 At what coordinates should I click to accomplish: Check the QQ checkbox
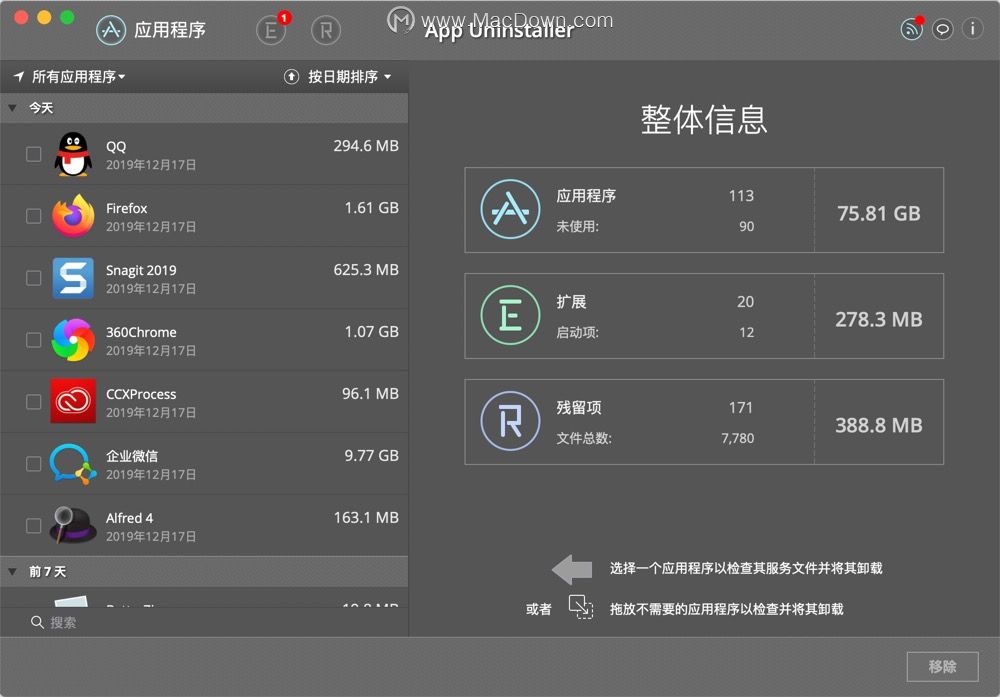point(34,154)
